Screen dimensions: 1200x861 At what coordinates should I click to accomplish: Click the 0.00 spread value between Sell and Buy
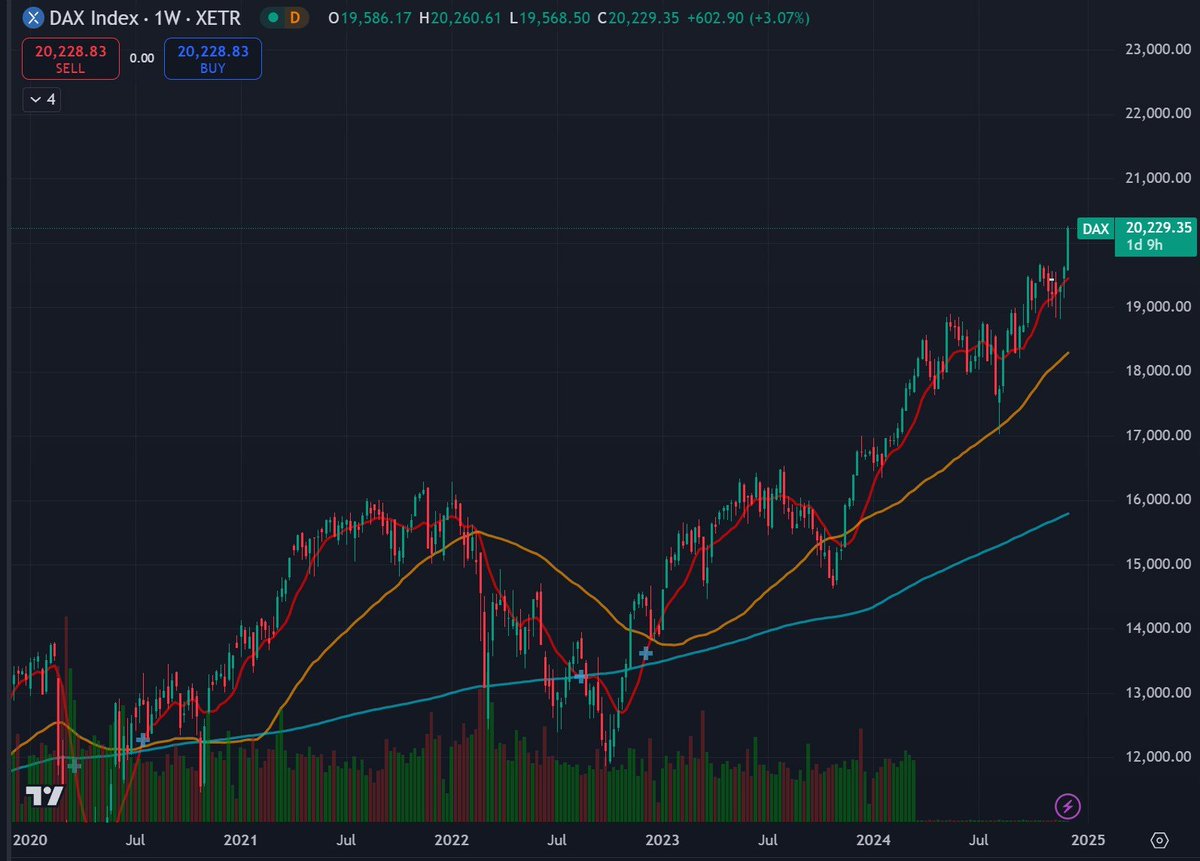pos(141,58)
